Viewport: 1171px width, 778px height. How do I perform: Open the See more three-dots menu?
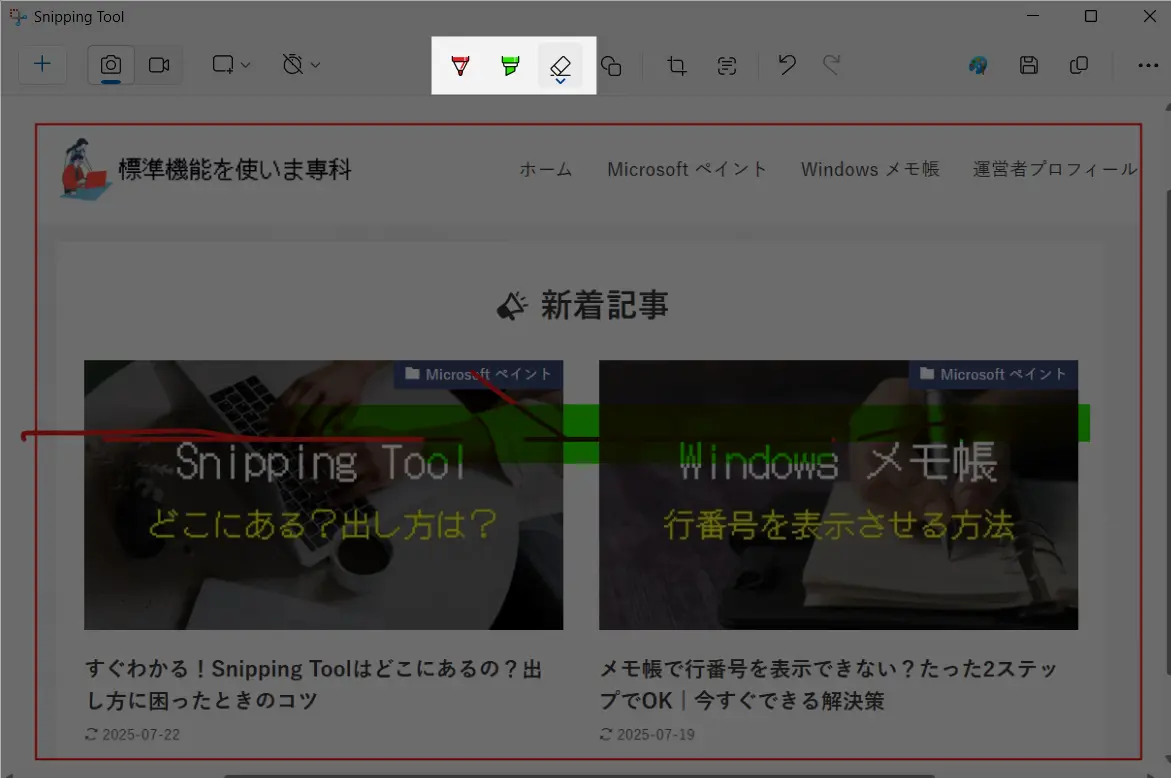[1148, 66]
